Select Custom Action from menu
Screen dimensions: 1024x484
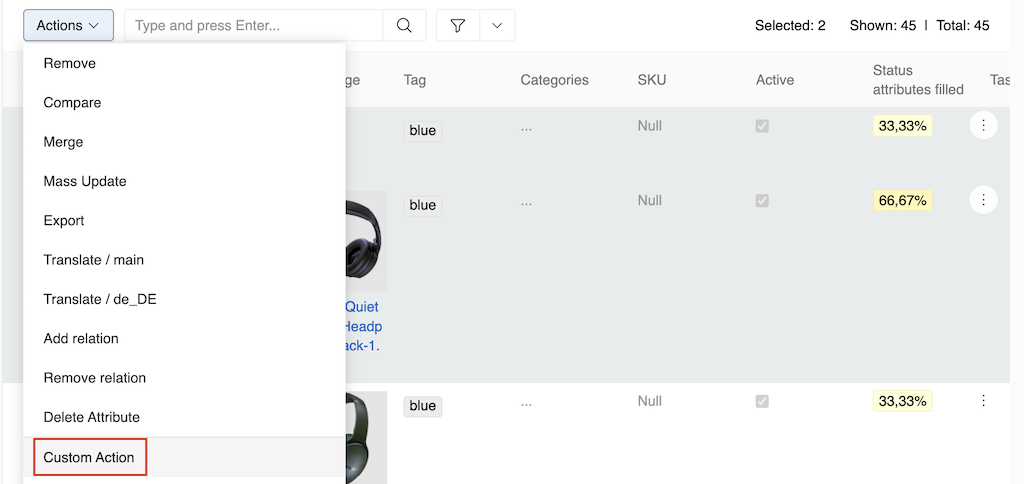pos(89,457)
